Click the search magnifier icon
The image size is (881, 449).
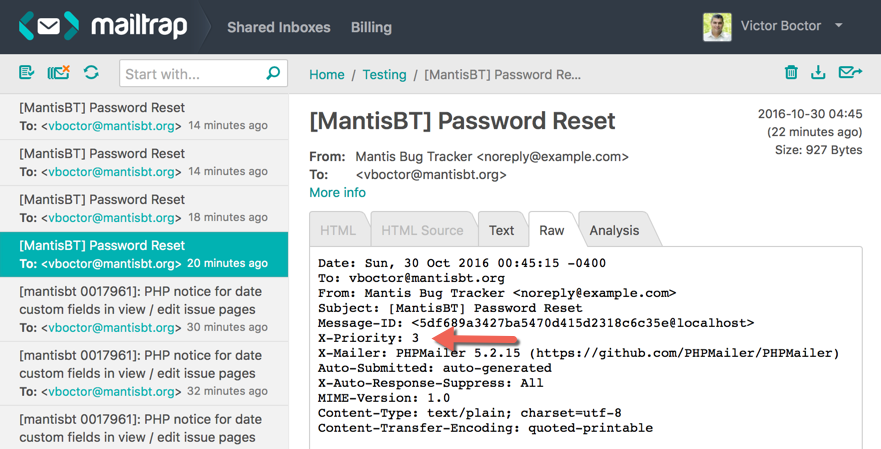point(273,73)
